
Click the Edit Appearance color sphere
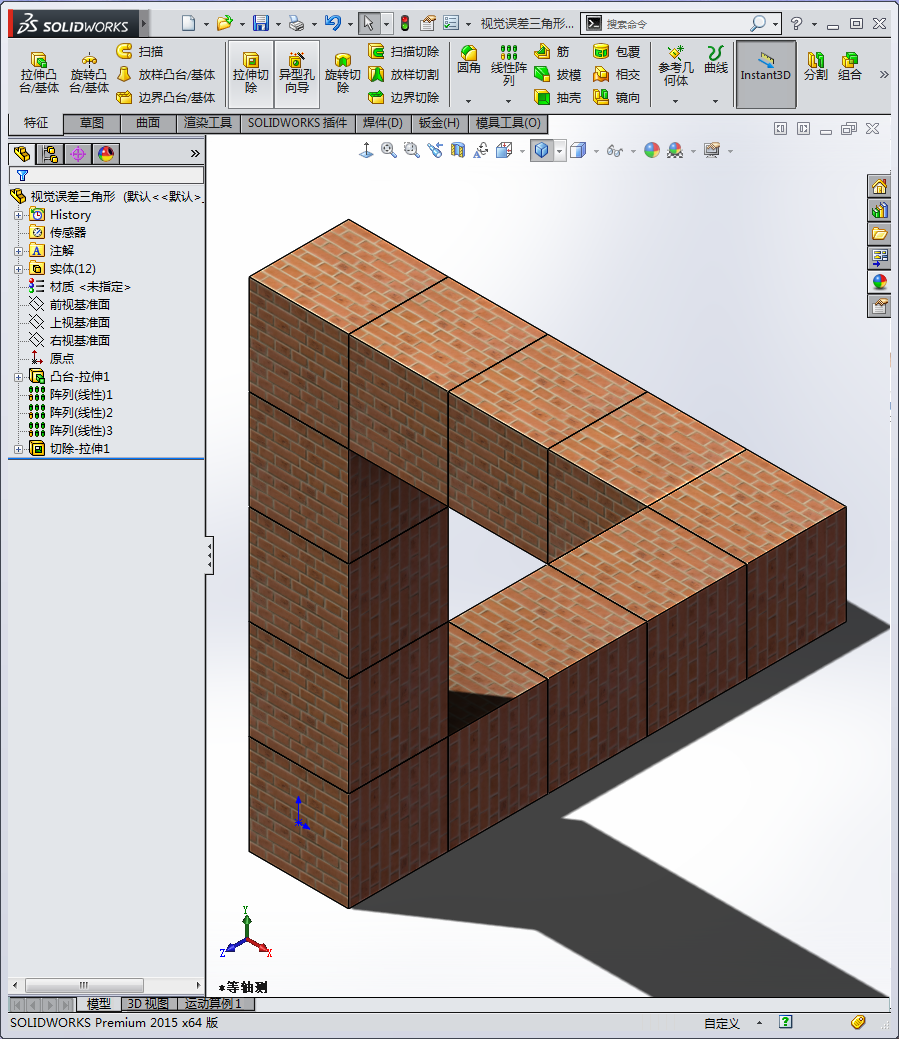(x=652, y=150)
